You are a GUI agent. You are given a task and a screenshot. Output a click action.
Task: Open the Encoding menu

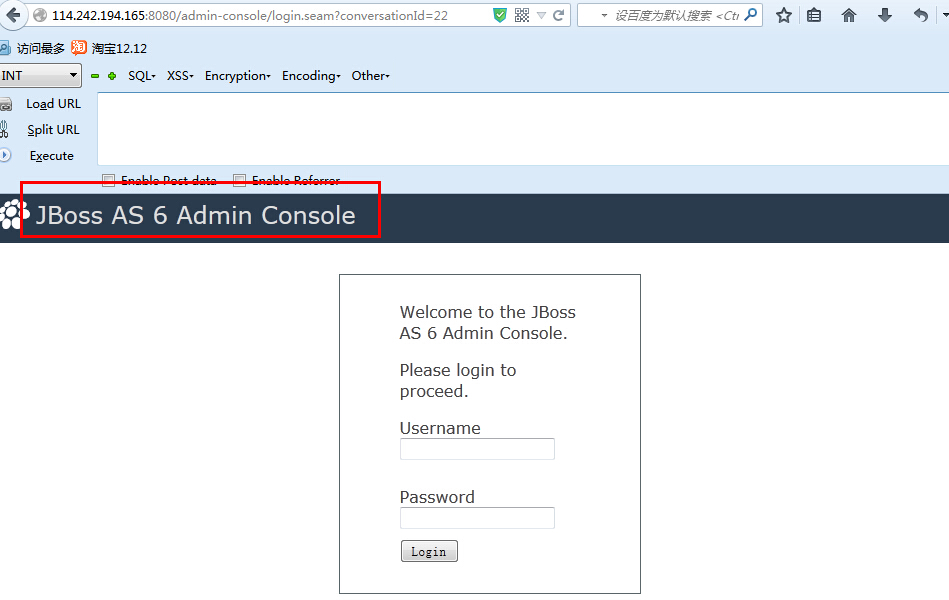311,76
